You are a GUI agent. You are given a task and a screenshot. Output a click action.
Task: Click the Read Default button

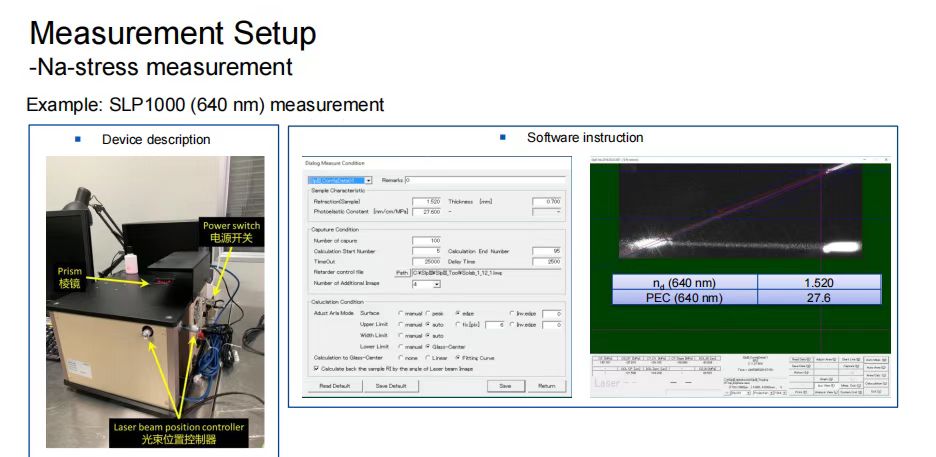click(334, 385)
